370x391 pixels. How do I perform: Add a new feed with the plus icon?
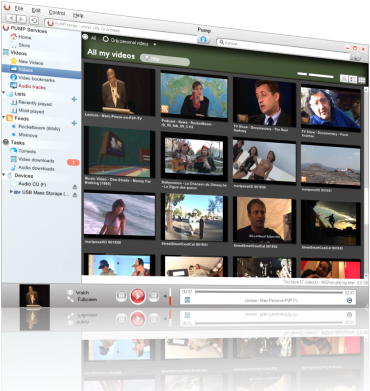(74, 123)
